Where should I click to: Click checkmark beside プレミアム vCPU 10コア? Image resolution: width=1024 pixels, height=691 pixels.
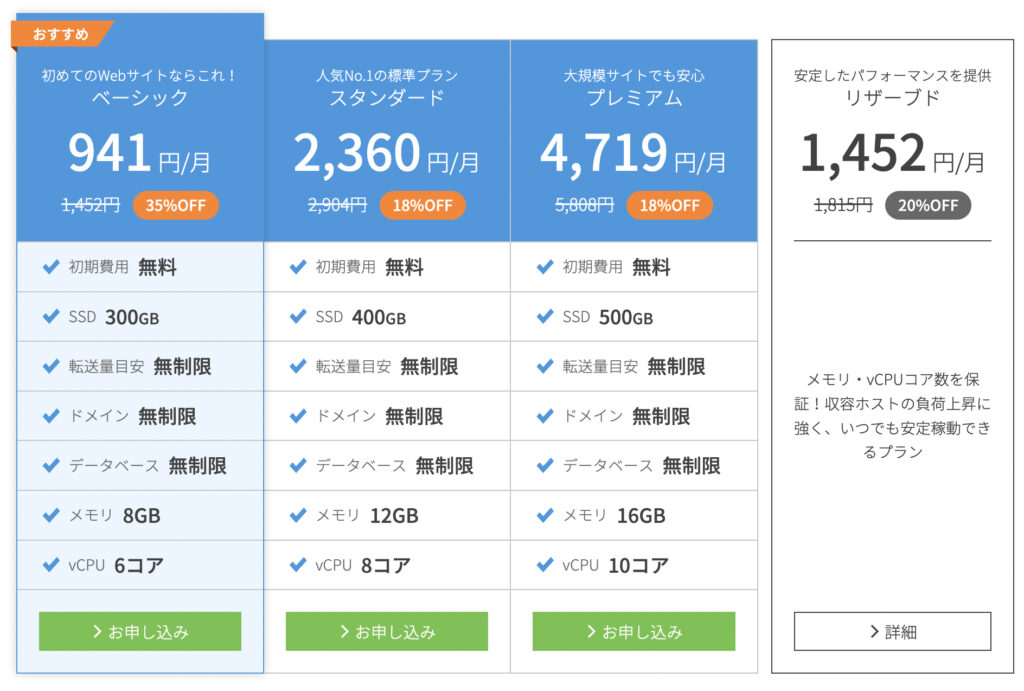pos(545,565)
